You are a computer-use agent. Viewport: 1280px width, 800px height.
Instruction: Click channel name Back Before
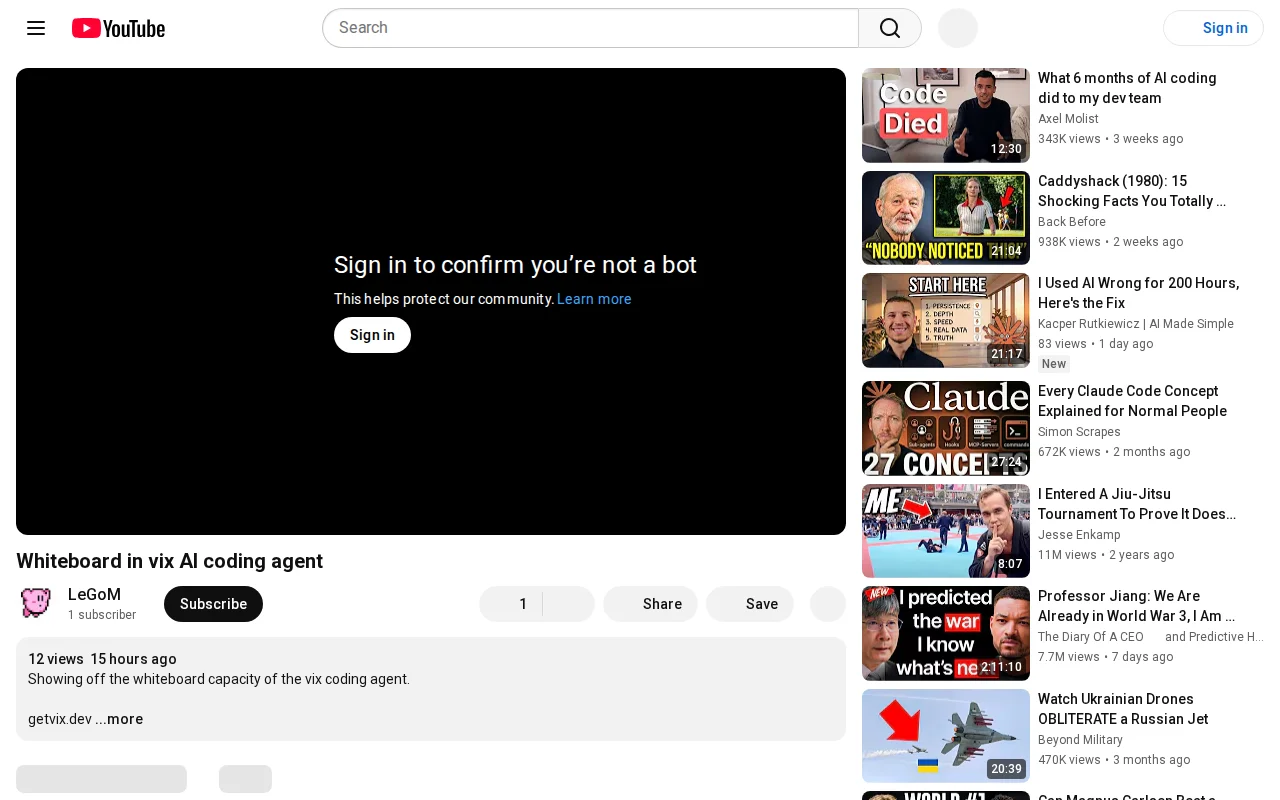pyautogui.click(x=1072, y=222)
